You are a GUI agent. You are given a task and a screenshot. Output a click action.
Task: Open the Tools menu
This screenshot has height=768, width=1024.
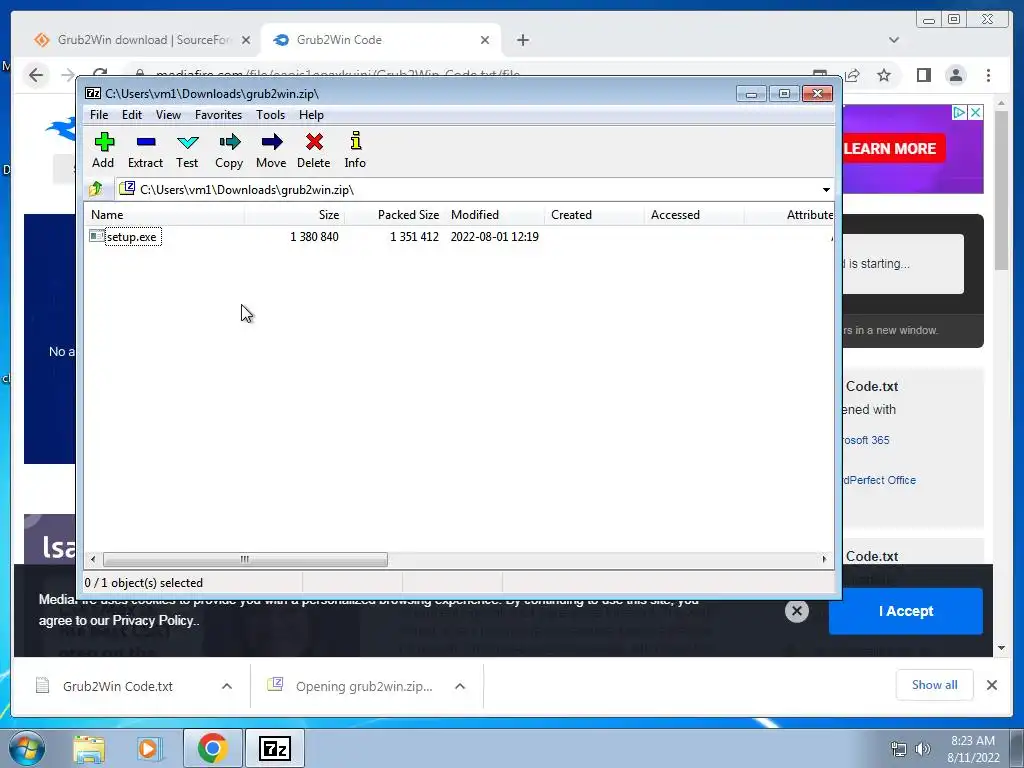tap(270, 115)
